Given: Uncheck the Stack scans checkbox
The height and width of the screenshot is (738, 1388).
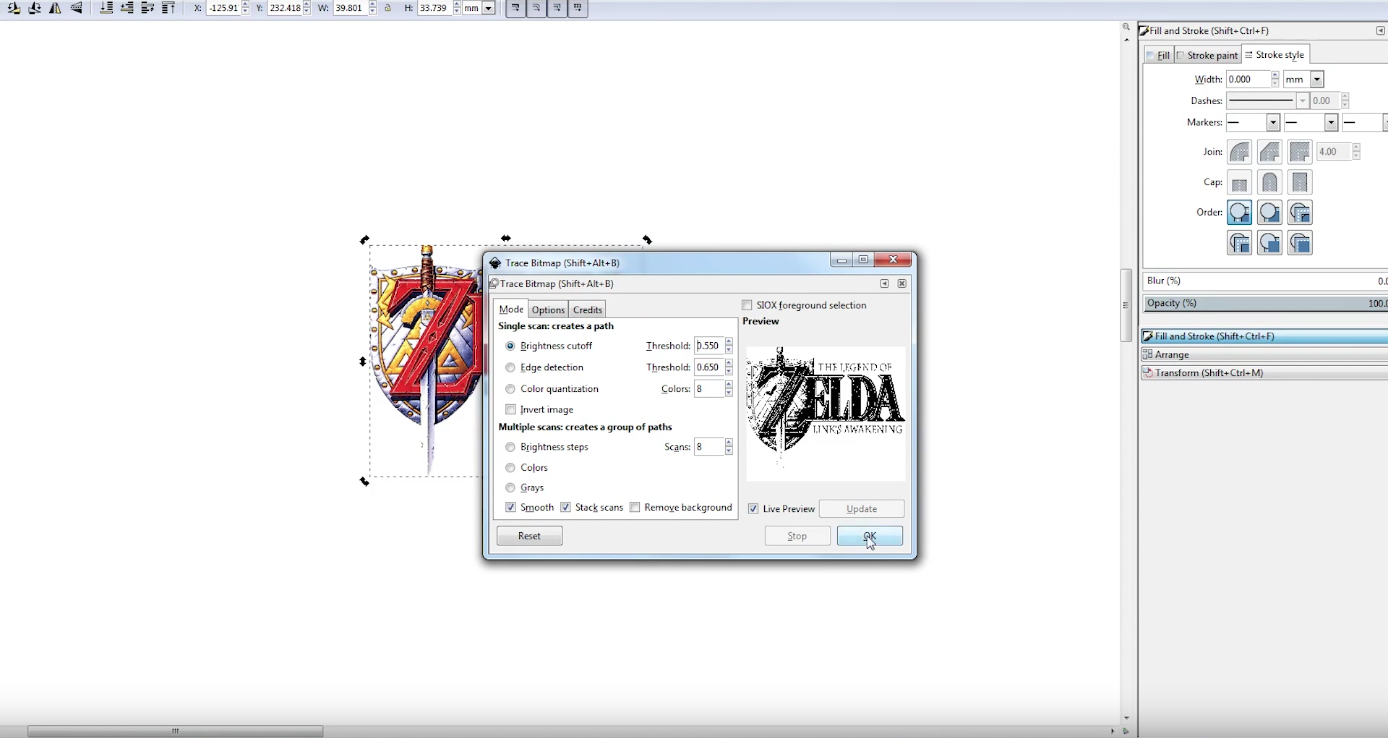Looking at the screenshot, I should (566, 507).
